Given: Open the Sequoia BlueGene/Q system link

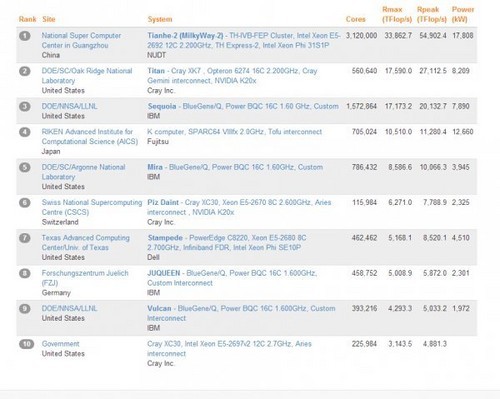Looking at the screenshot, I should (243, 106).
